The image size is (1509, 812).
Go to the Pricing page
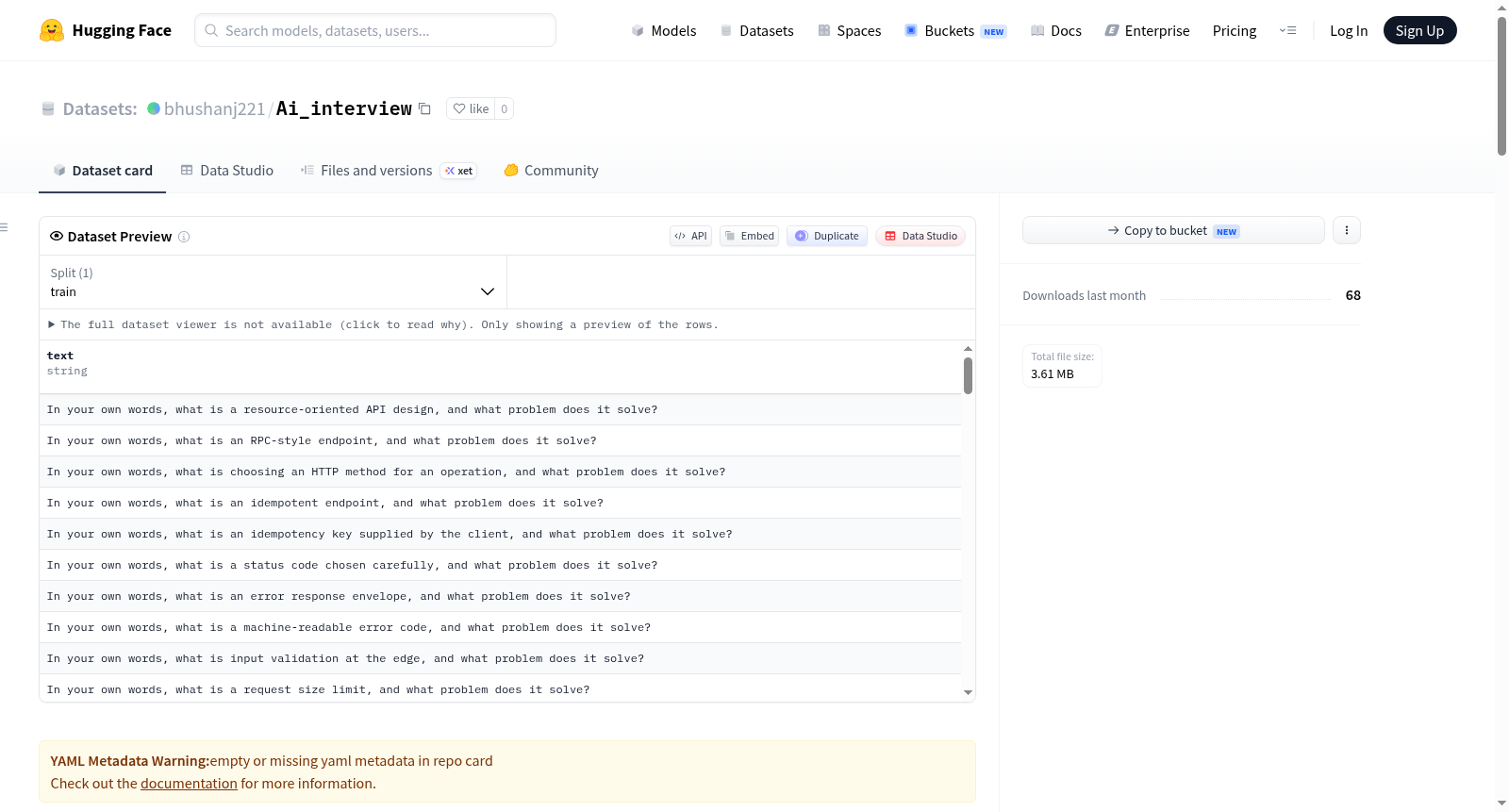[x=1235, y=30]
